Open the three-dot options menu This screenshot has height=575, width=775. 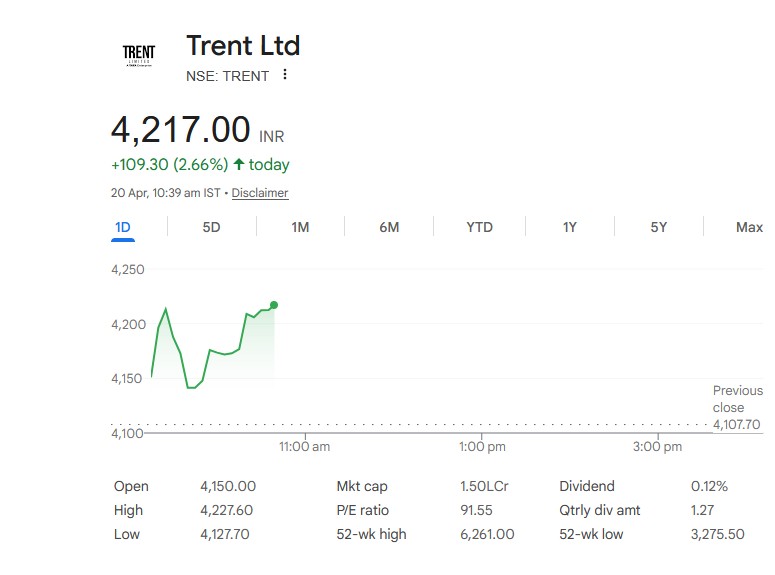click(x=285, y=75)
